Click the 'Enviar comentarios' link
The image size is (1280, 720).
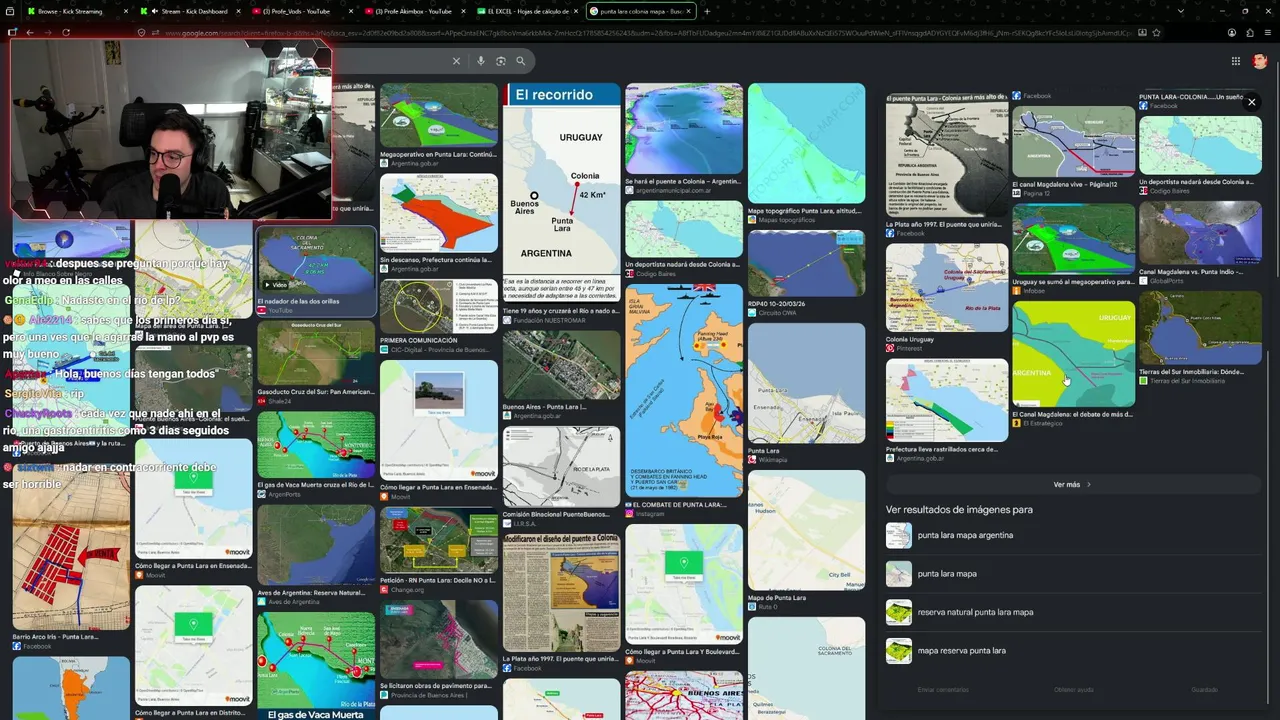(943, 690)
